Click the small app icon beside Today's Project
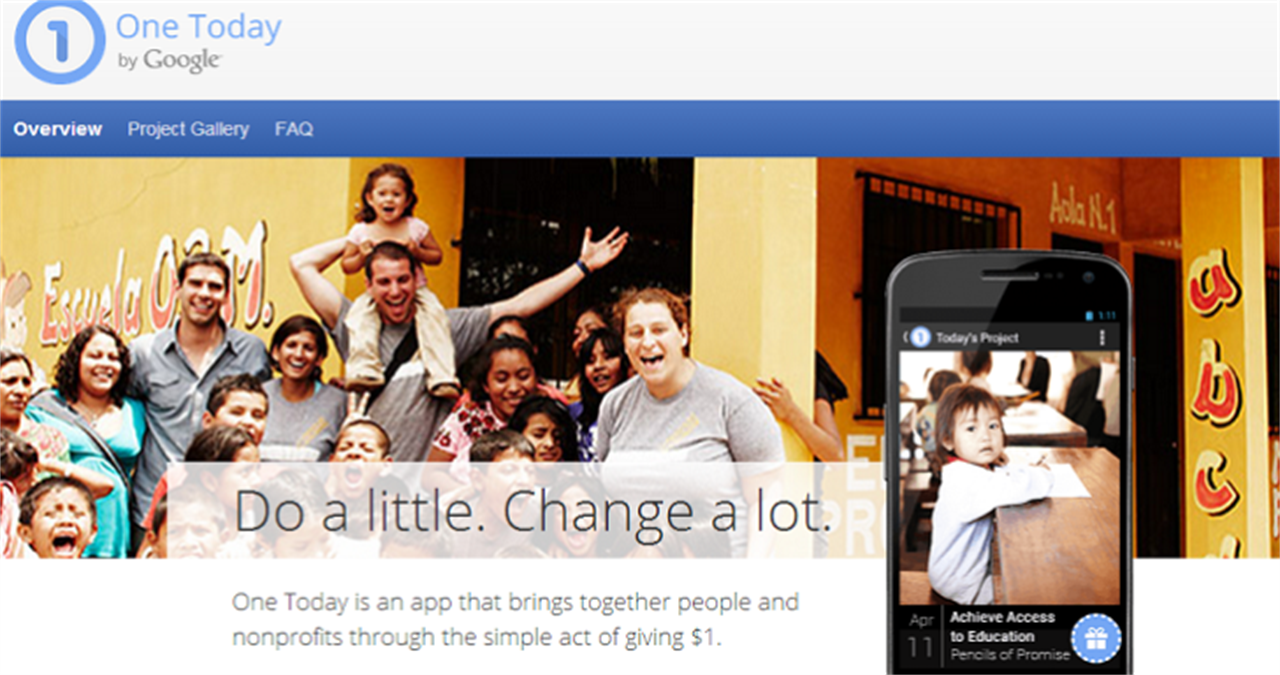Viewport: 1280px width, 675px height. coord(921,338)
